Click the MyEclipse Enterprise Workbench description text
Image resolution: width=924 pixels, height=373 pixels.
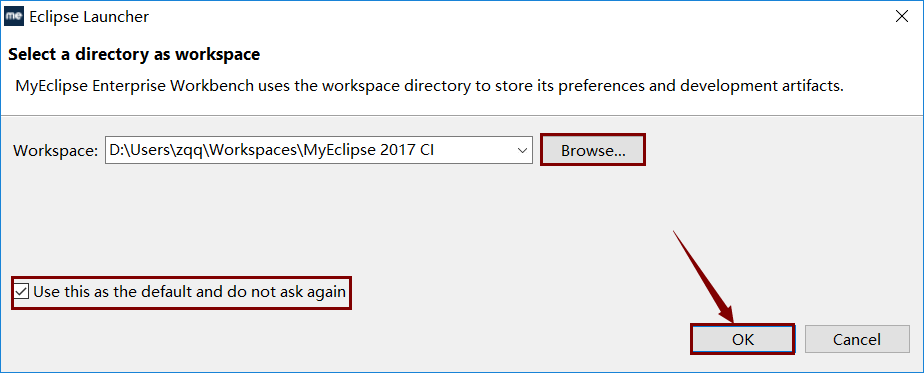(x=430, y=86)
